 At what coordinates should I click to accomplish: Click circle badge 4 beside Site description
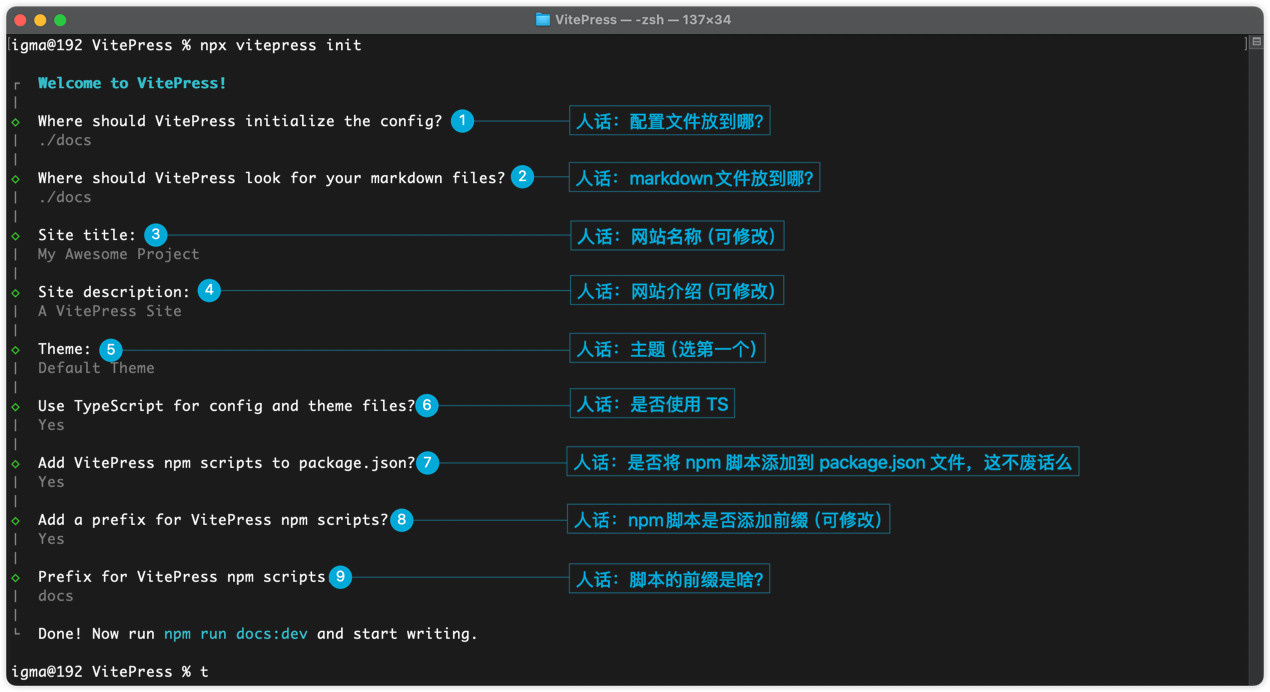tap(208, 291)
